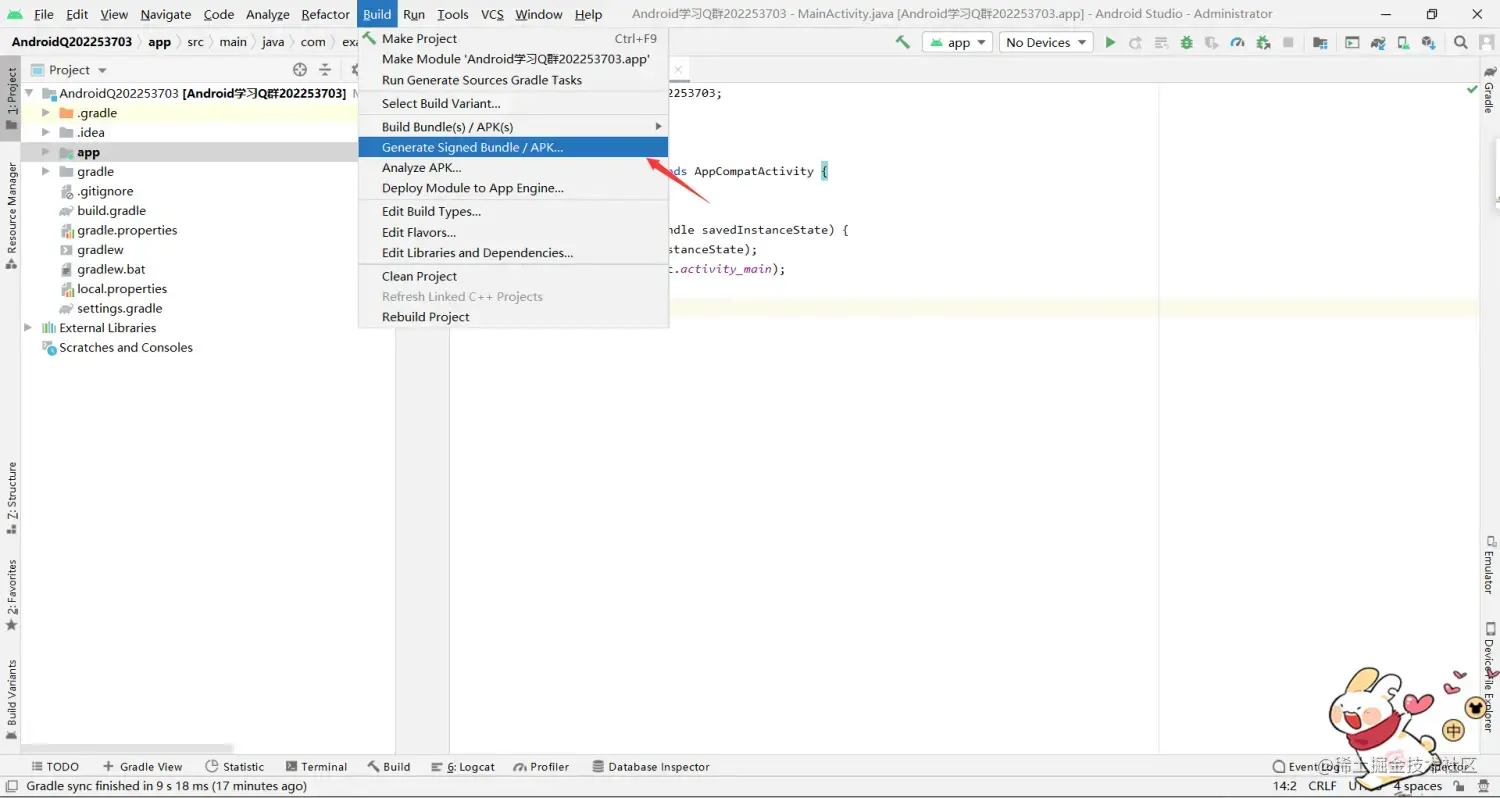Click the locate-file crosshair icon in Project panel
The height and width of the screenshot is (798, 1500).
(300, 70)
